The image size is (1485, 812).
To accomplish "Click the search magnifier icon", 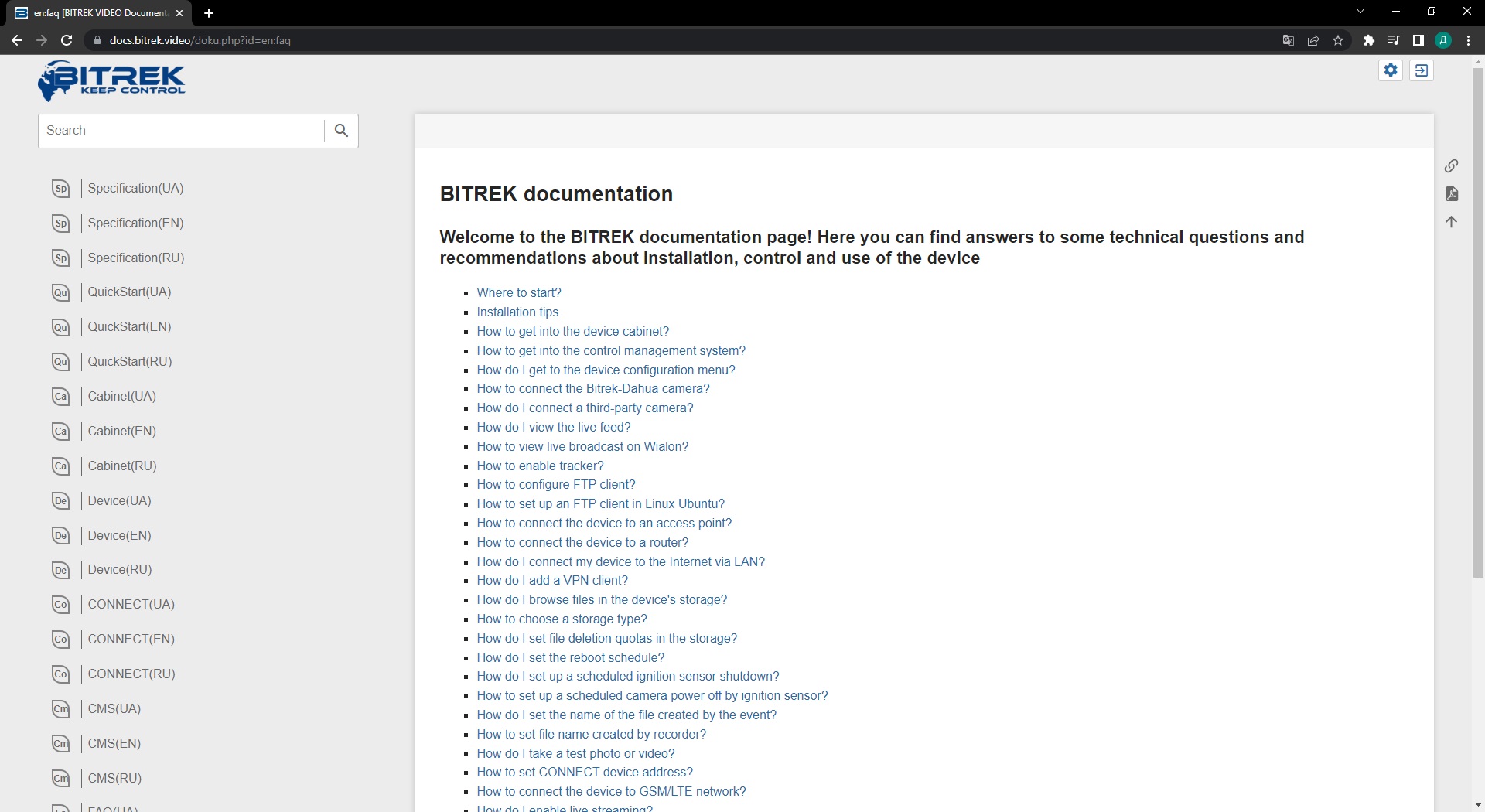I will (341, 131).
